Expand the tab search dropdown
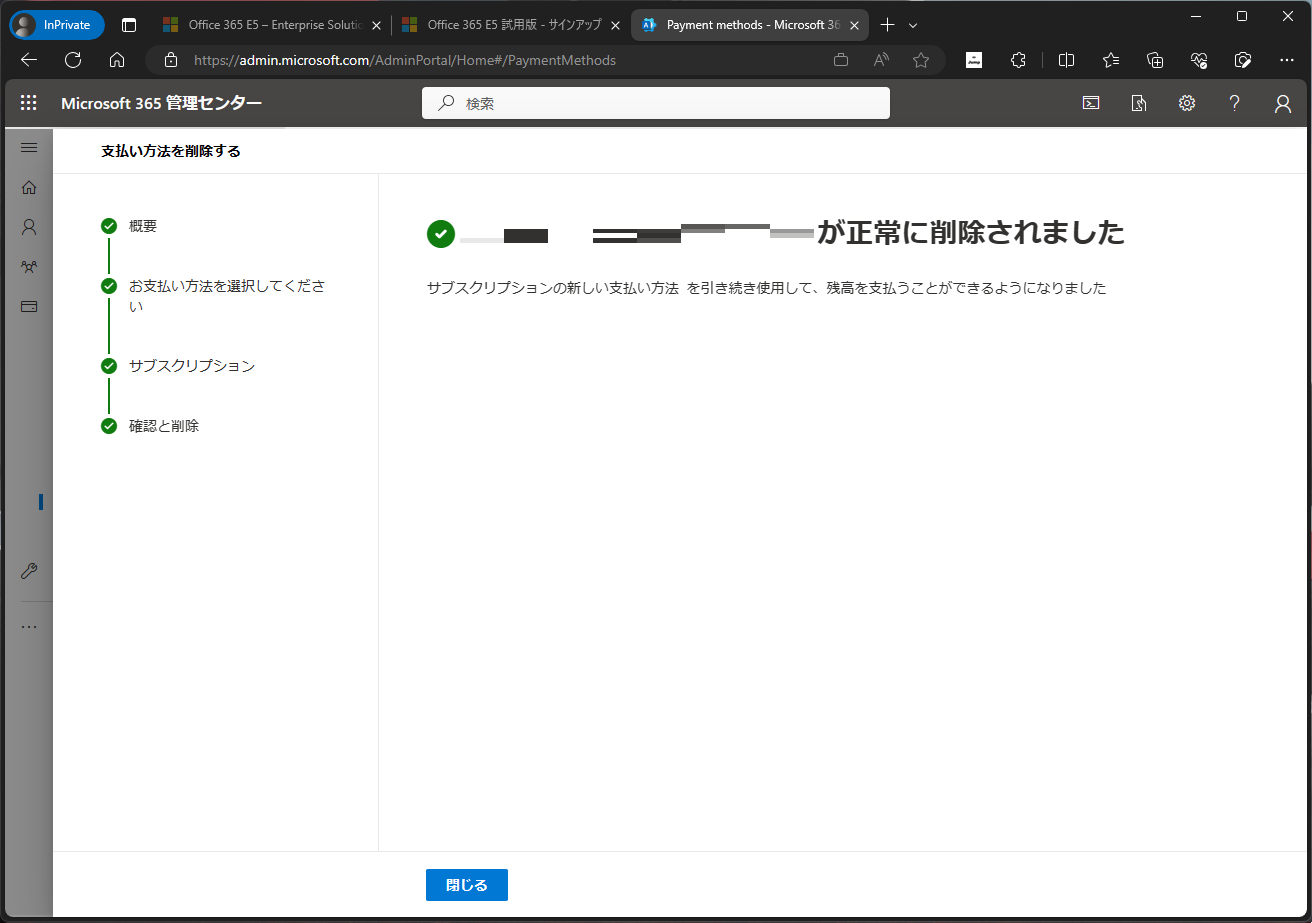1312x923 pixels. (913, 25)
